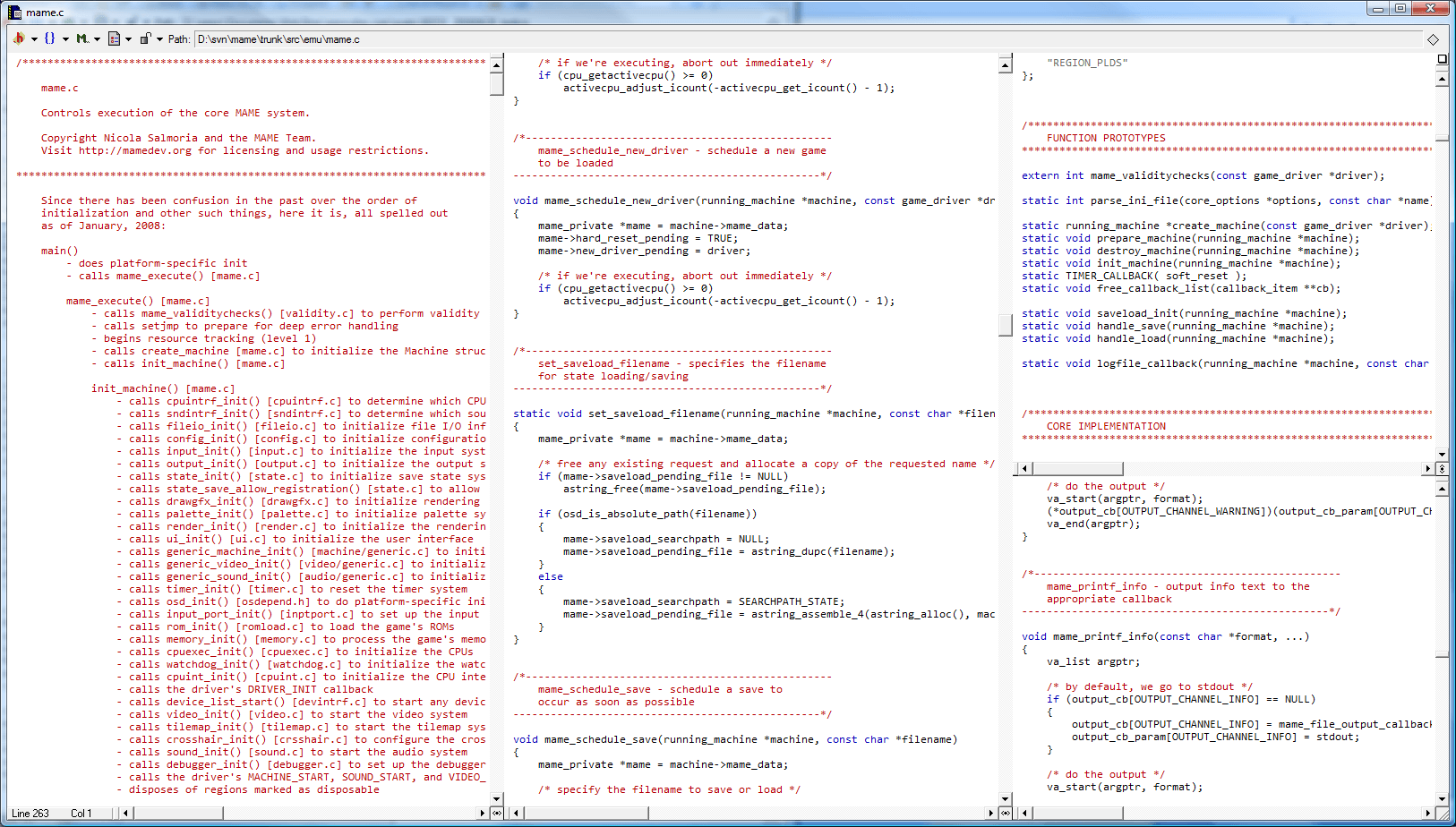Click left pane horizontal scrollbar thumb
The height and width of the screenshot is (827, 1456).
[x=179, y=813]
